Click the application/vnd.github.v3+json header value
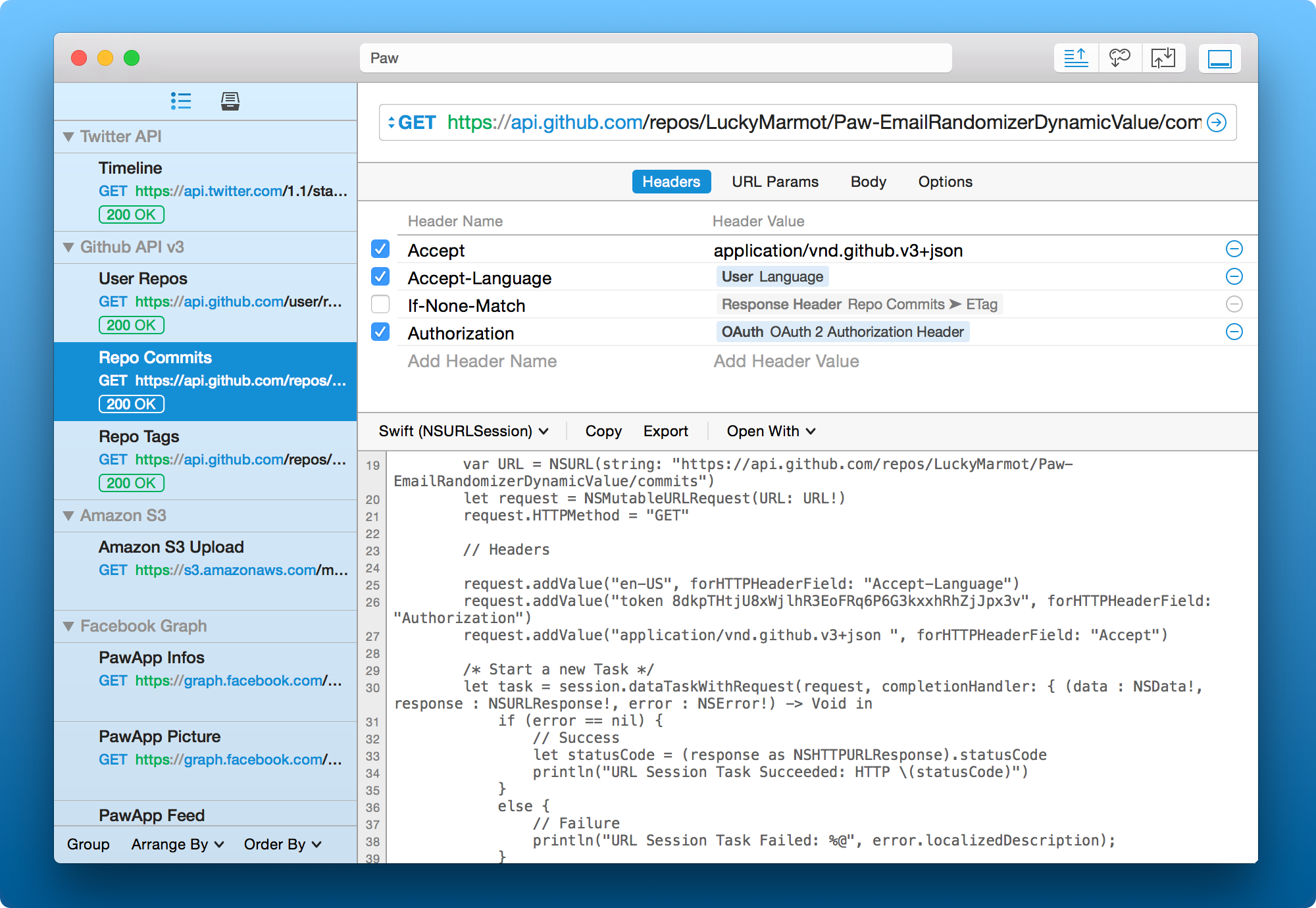The width and height of the screenshot is (1316, 908). (838, 250)
